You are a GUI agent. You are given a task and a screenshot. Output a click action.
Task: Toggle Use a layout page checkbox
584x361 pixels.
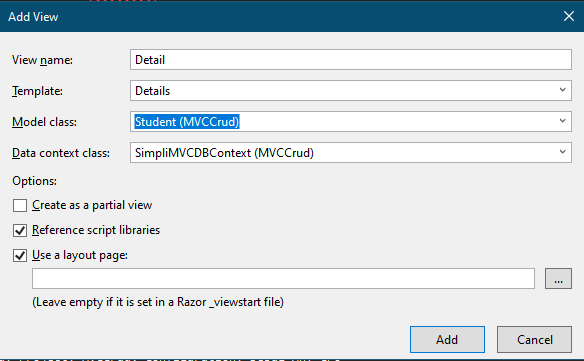point(20,256)
